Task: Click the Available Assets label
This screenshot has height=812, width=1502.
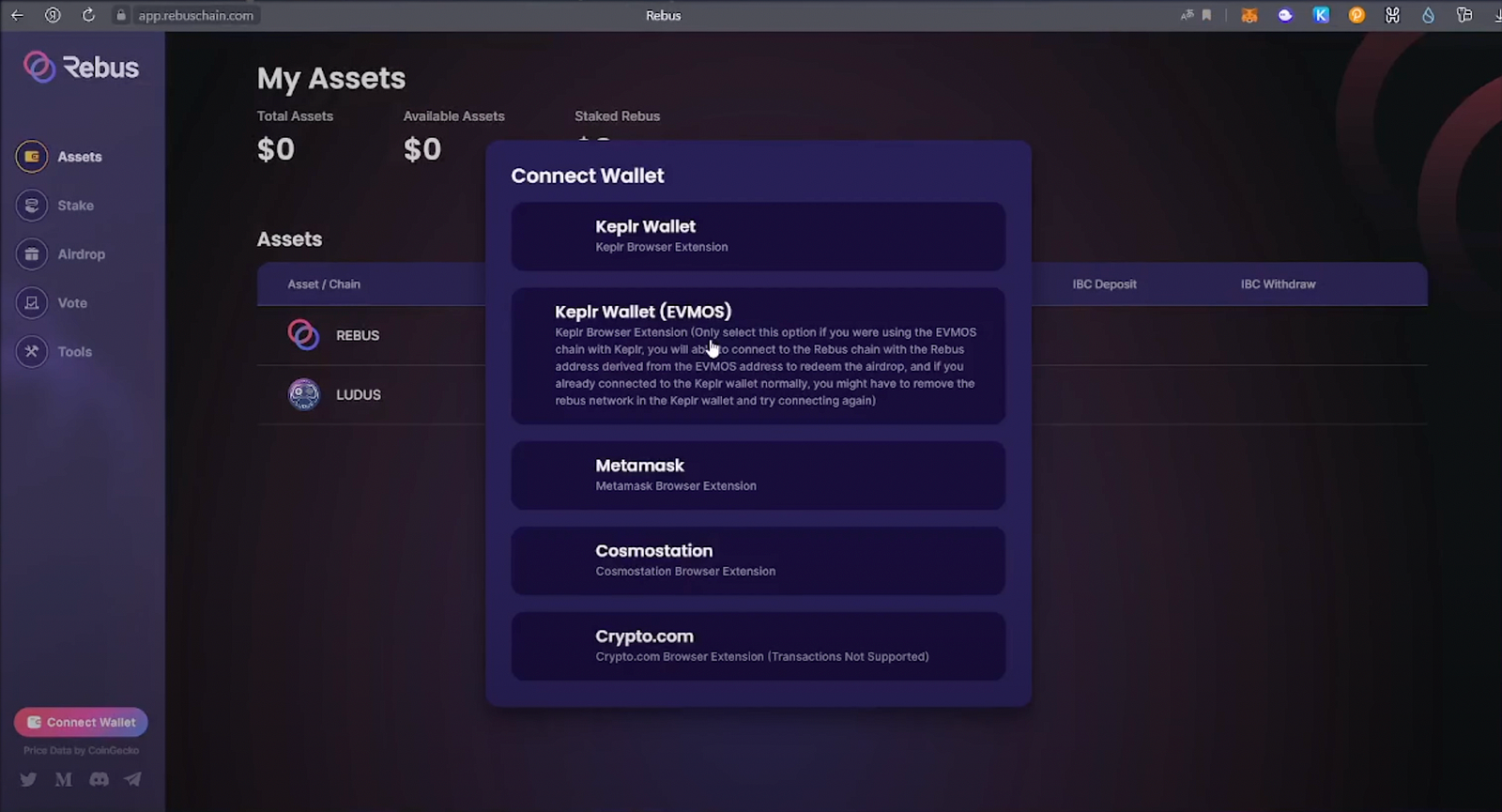Action: click(x=454, y=116)
